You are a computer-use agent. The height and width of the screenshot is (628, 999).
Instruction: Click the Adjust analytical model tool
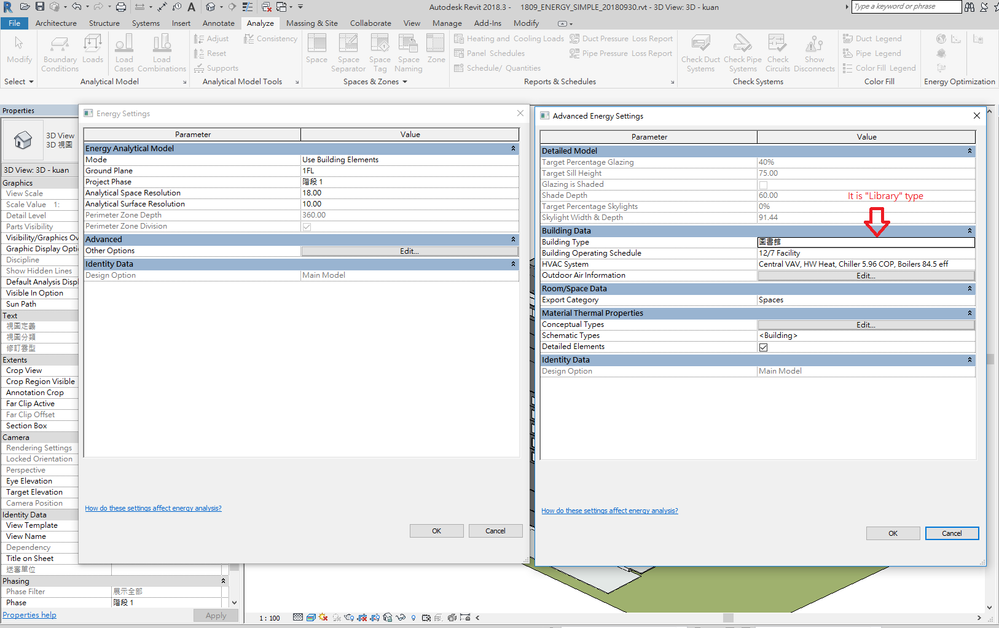(211, 39)
